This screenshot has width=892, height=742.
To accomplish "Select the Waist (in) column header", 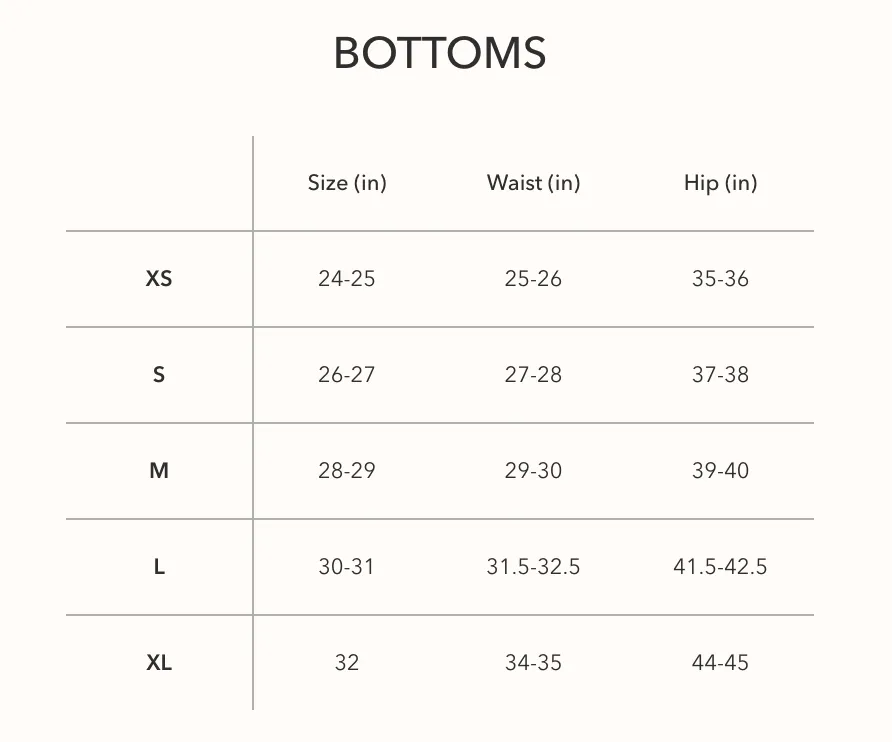I will [534, 183].
